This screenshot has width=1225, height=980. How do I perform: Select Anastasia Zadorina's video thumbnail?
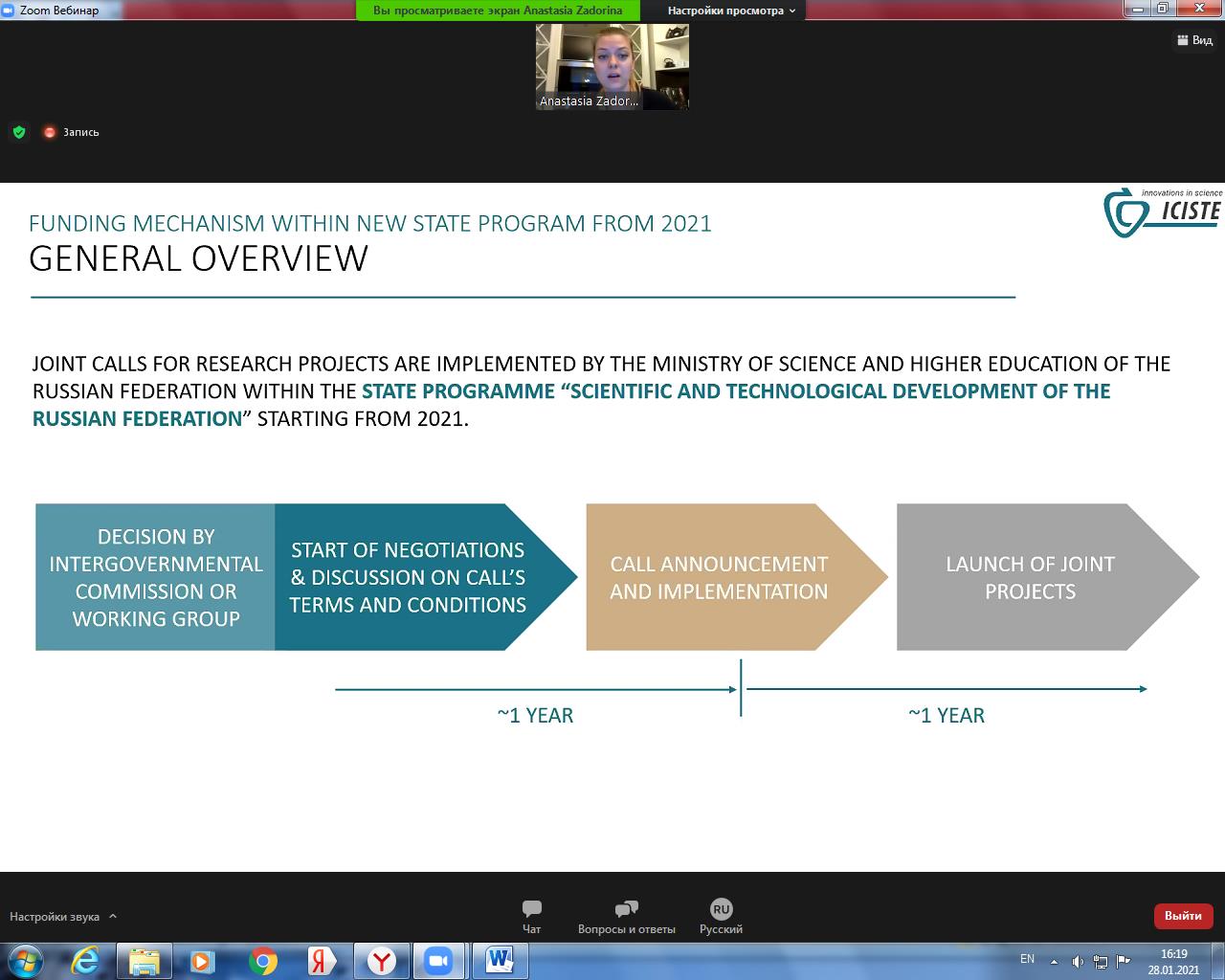612,67
